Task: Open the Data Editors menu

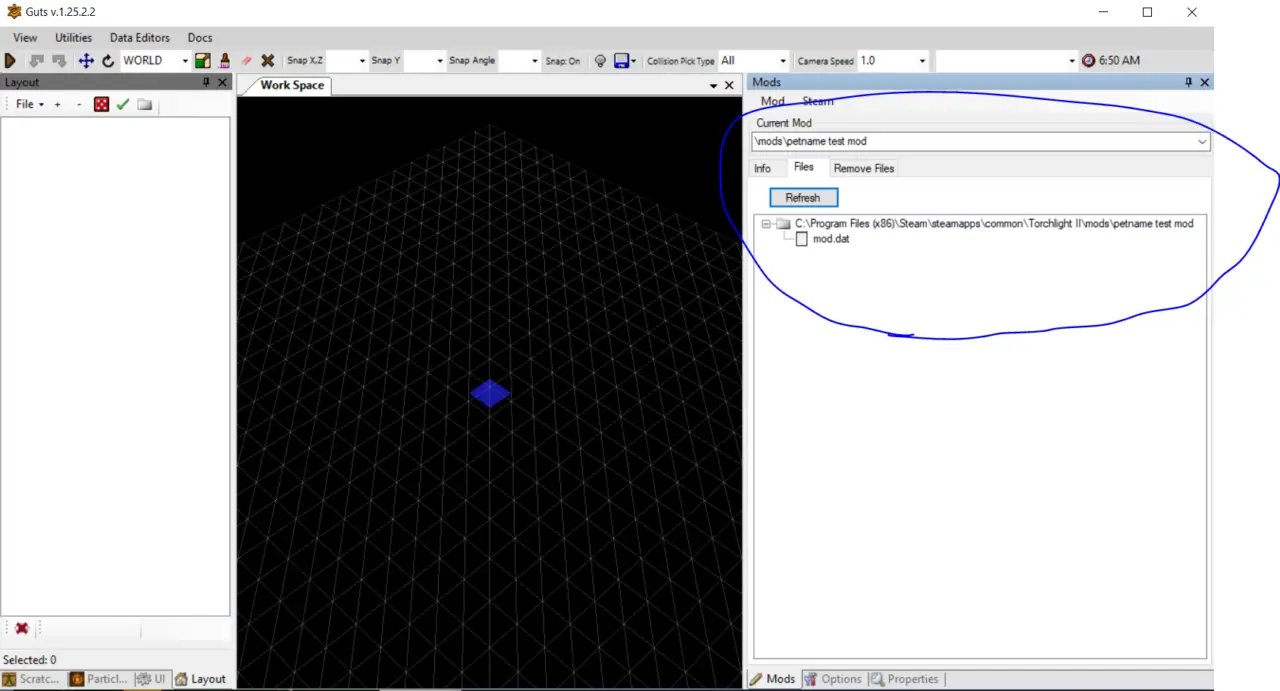Action: point(140,38)
